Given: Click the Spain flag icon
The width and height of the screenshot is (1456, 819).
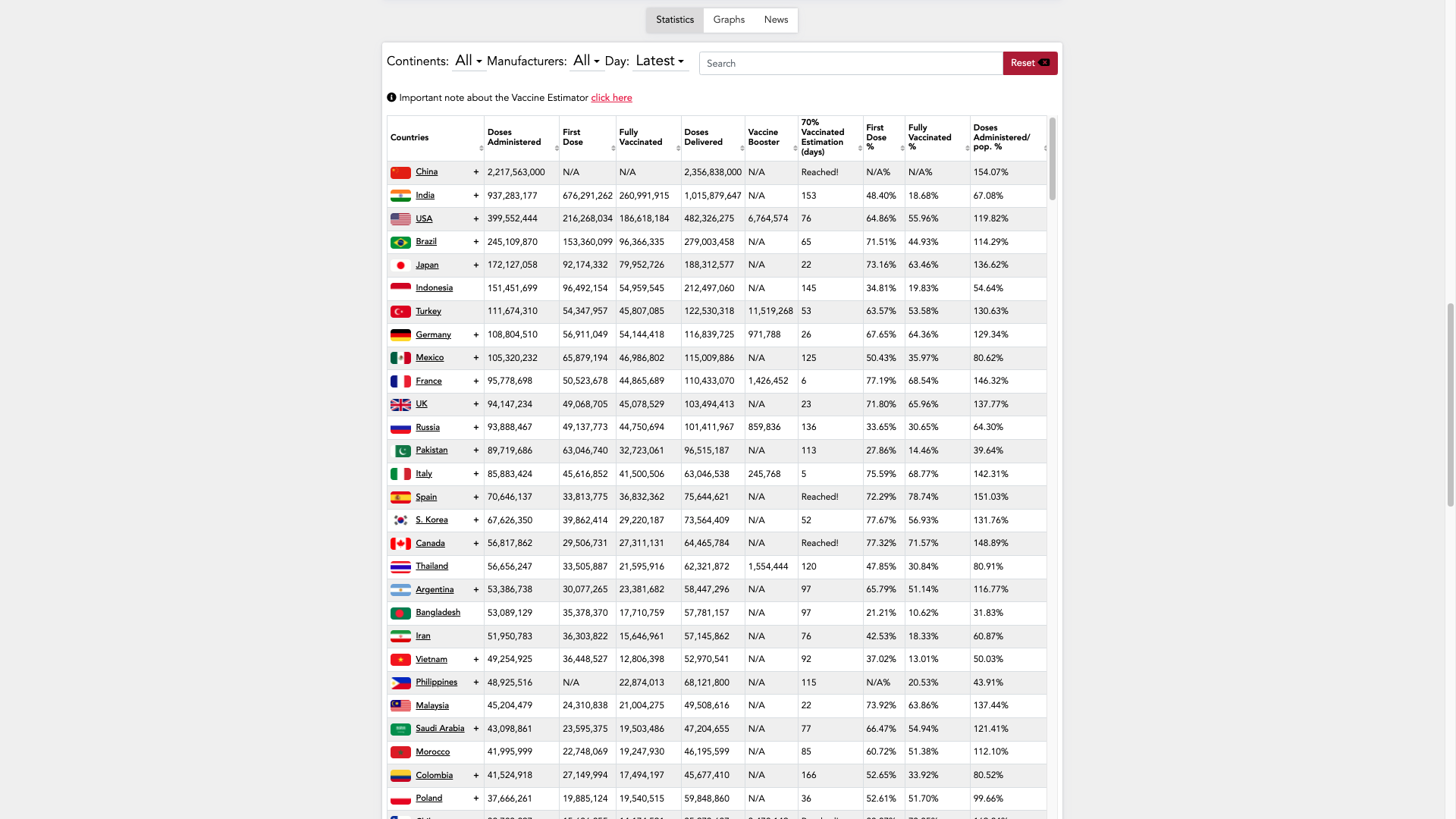Looking at the screenshot, I should pos(400,497).
